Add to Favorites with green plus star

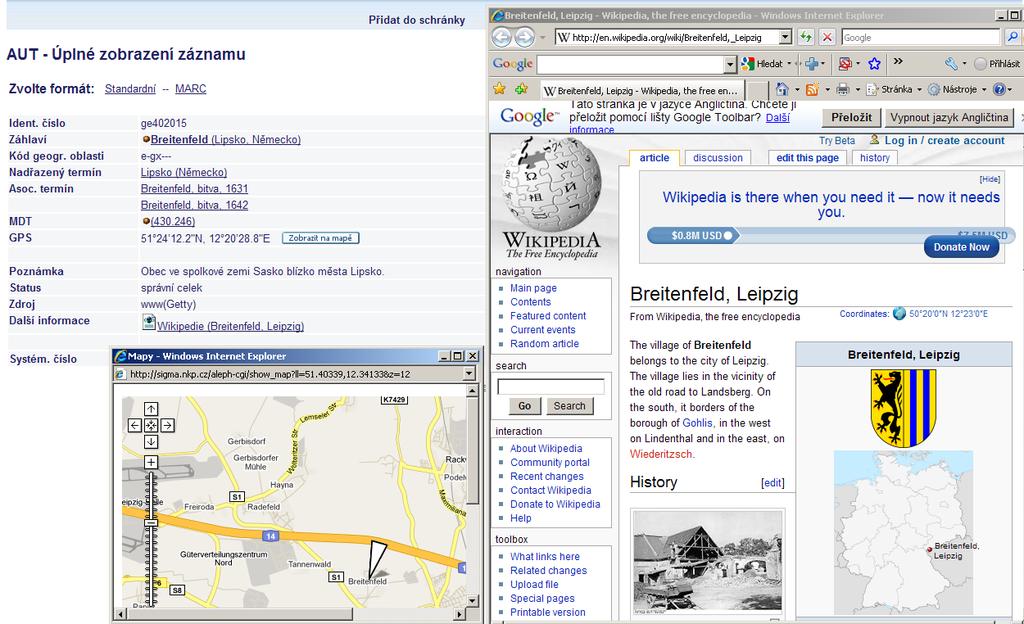point(521,89)
